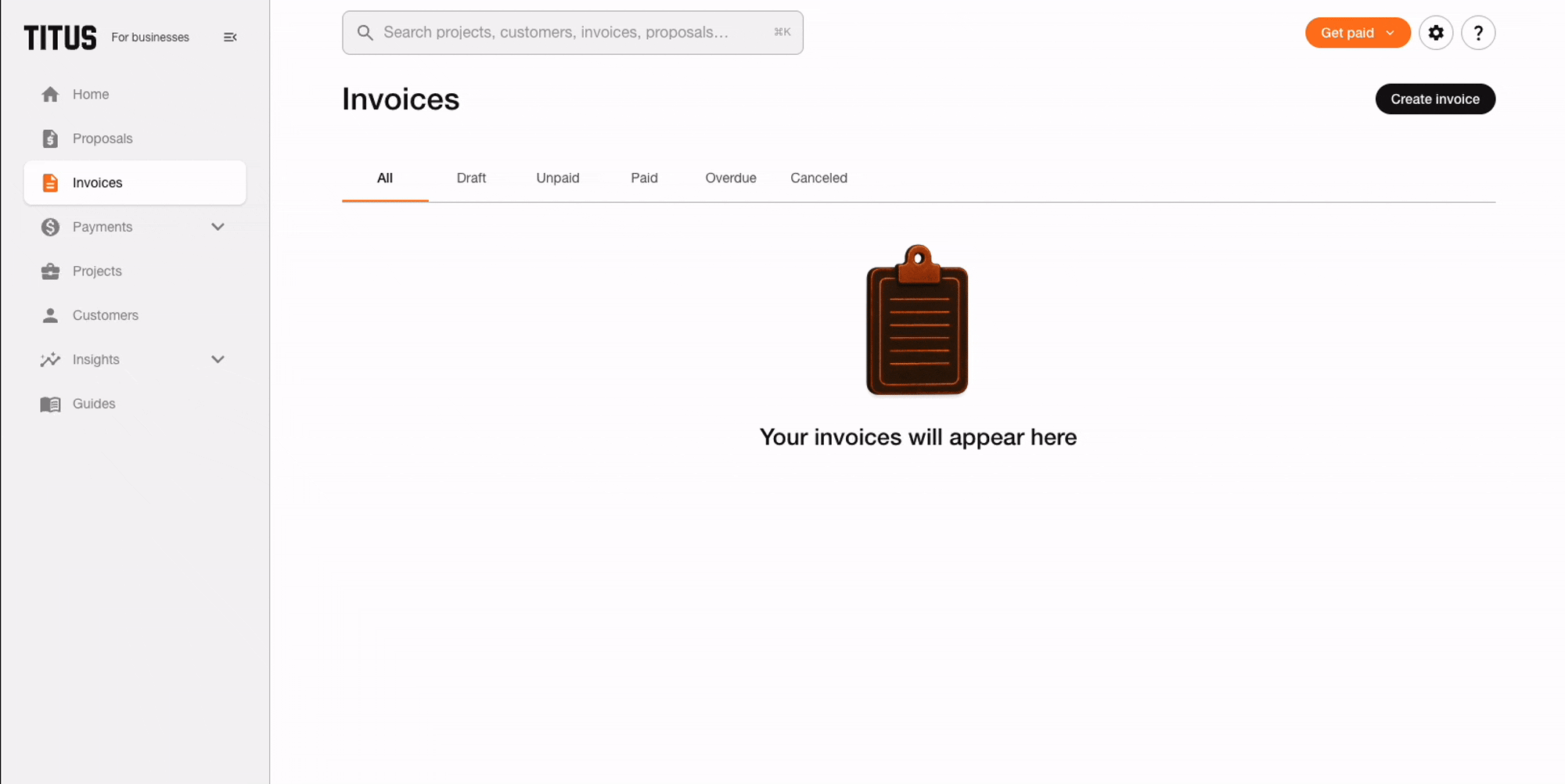
Task: Click the Customers person icon
Action: pyautogui.click(x=50, y=315)
